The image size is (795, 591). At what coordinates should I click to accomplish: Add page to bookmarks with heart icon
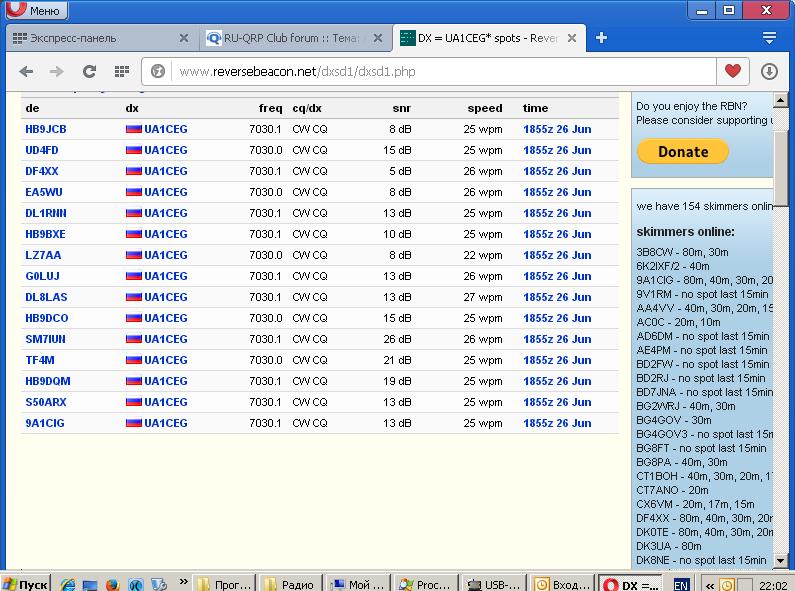coord(733,72)
